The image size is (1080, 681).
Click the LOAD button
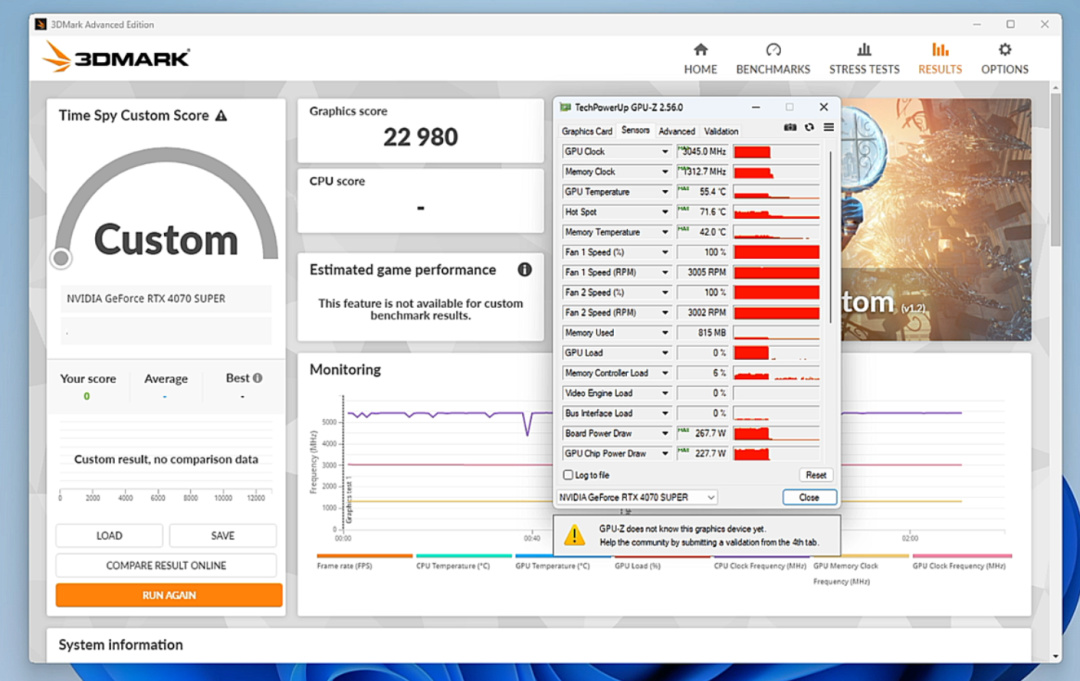tap(109, 535)
